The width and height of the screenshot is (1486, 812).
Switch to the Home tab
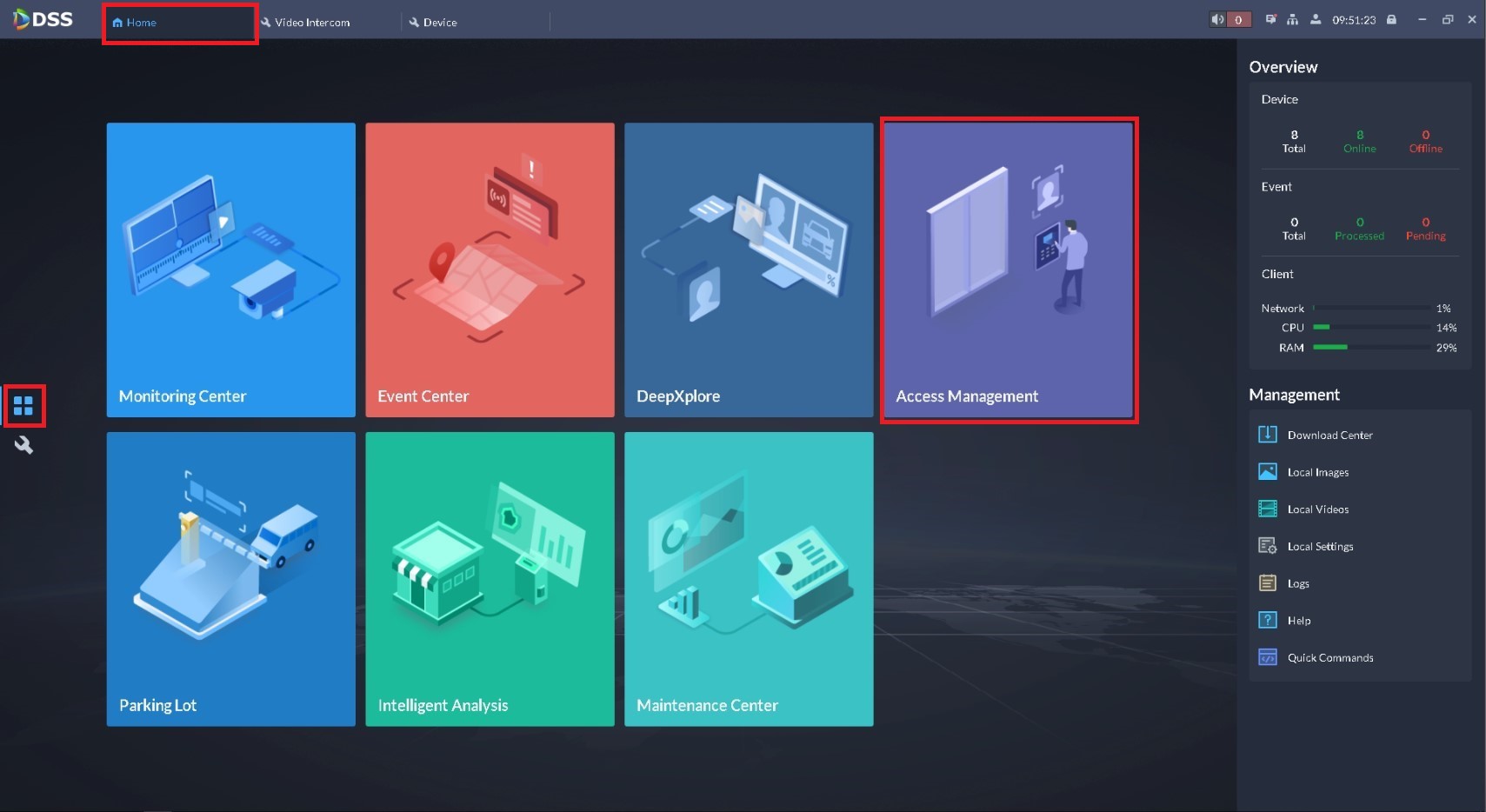[180, 23]
